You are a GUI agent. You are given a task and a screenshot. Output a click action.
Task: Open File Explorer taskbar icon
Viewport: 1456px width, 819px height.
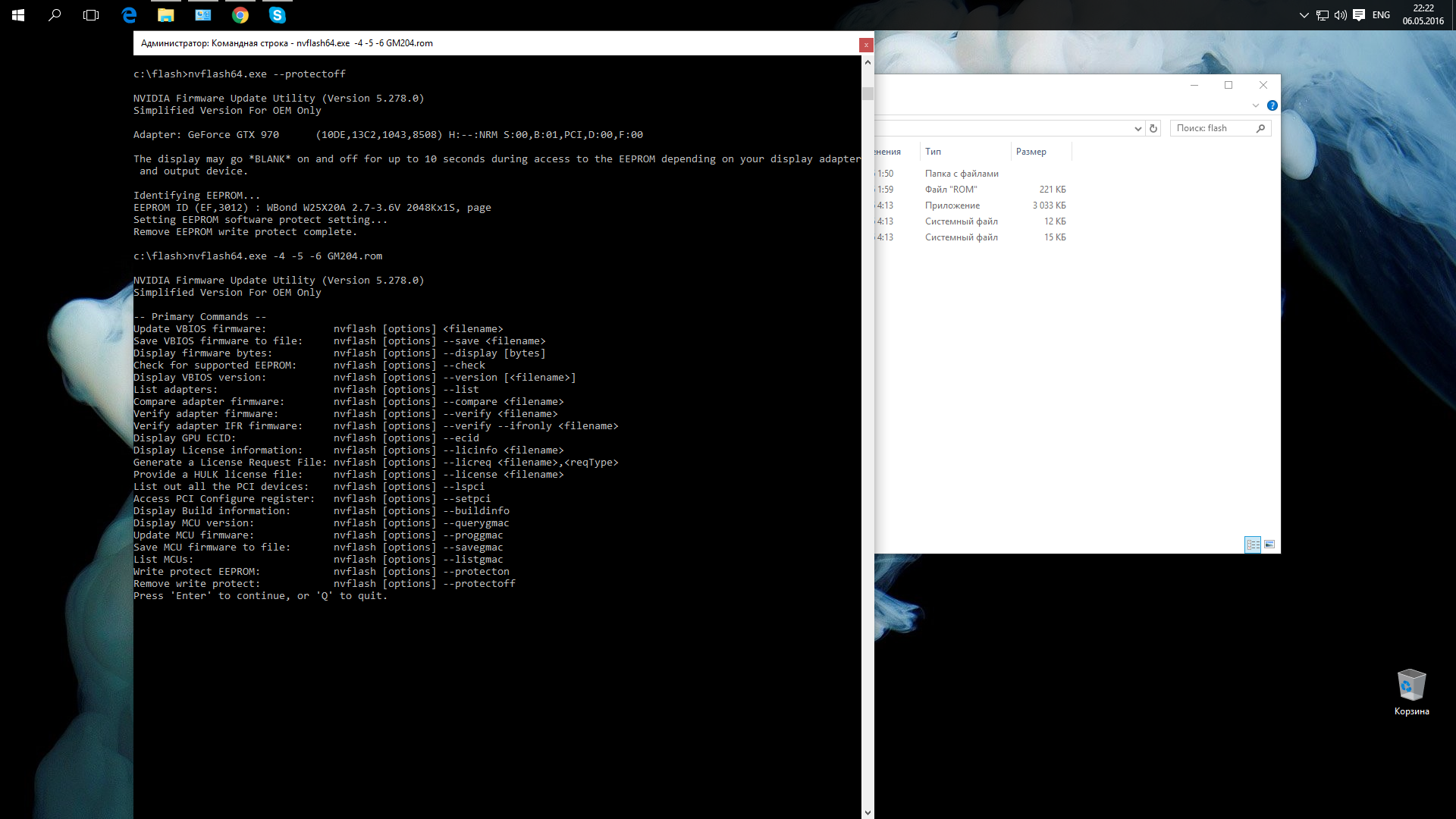[x=165, y=14]
